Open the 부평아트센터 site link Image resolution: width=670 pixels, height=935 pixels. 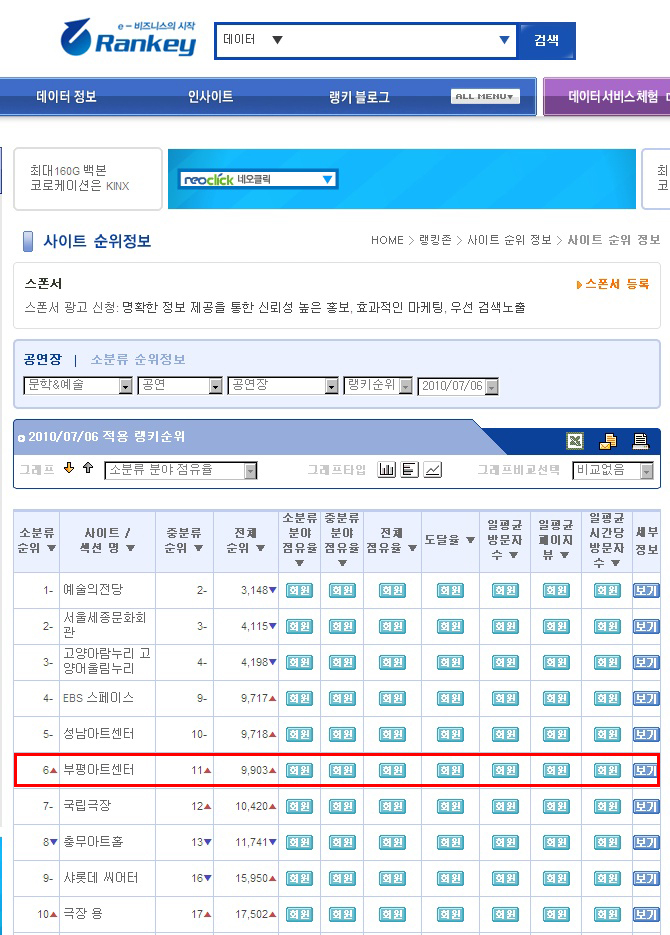coord(99,770)
